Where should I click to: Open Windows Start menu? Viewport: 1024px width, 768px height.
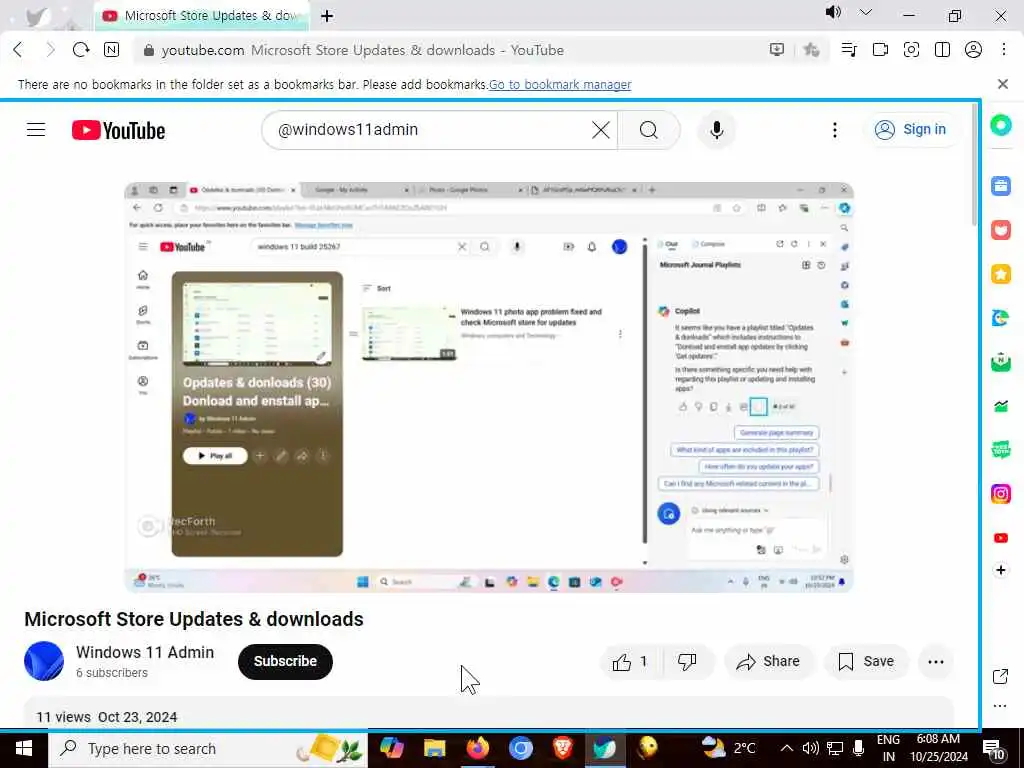24,748
